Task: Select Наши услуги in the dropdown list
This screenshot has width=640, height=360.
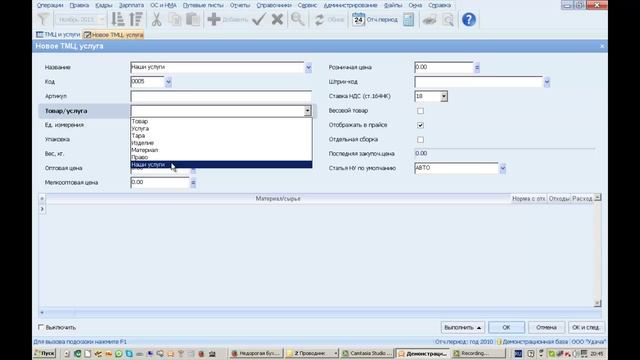Action: (221, 164)
